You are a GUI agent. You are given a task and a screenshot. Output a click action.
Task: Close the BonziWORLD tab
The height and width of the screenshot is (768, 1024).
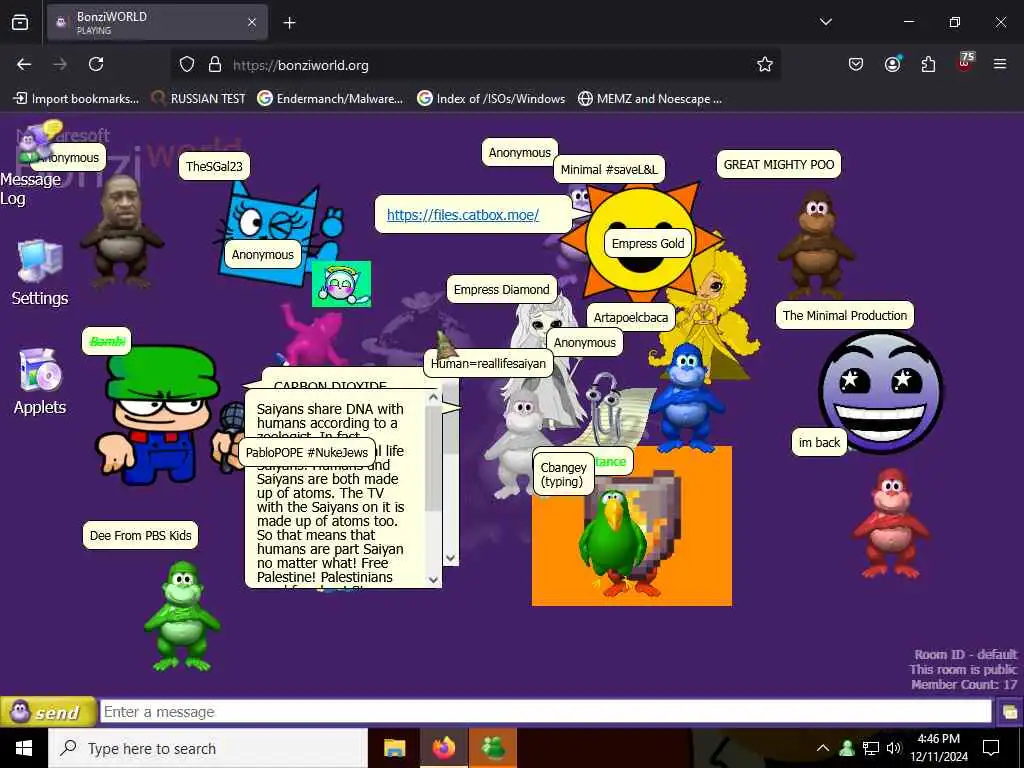251,23
